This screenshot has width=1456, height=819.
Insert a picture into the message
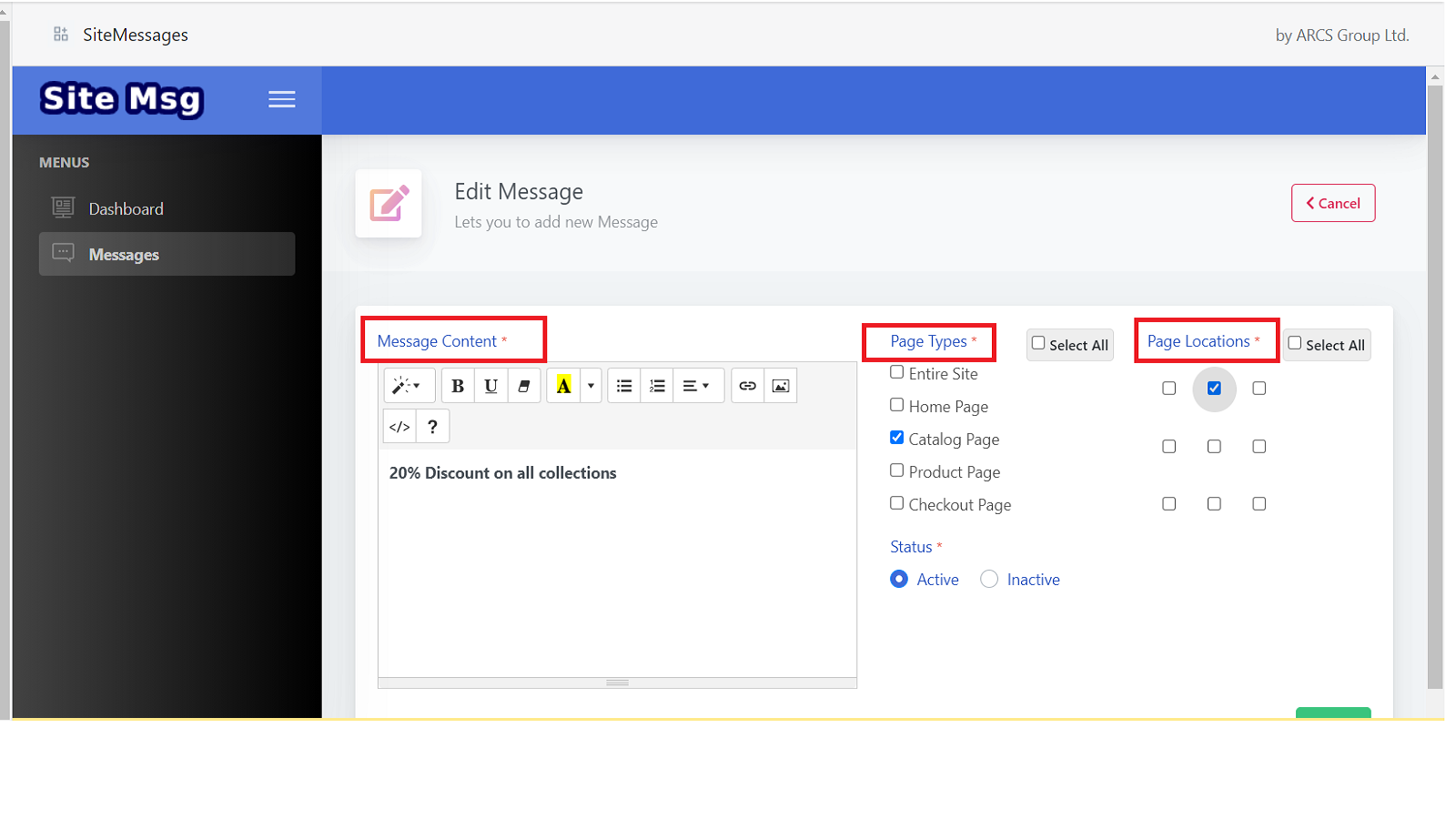(781, 385)
